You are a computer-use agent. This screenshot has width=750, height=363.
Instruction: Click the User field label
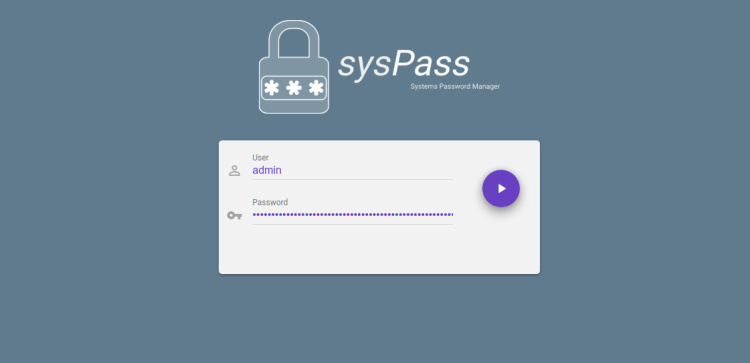[261, 157]
